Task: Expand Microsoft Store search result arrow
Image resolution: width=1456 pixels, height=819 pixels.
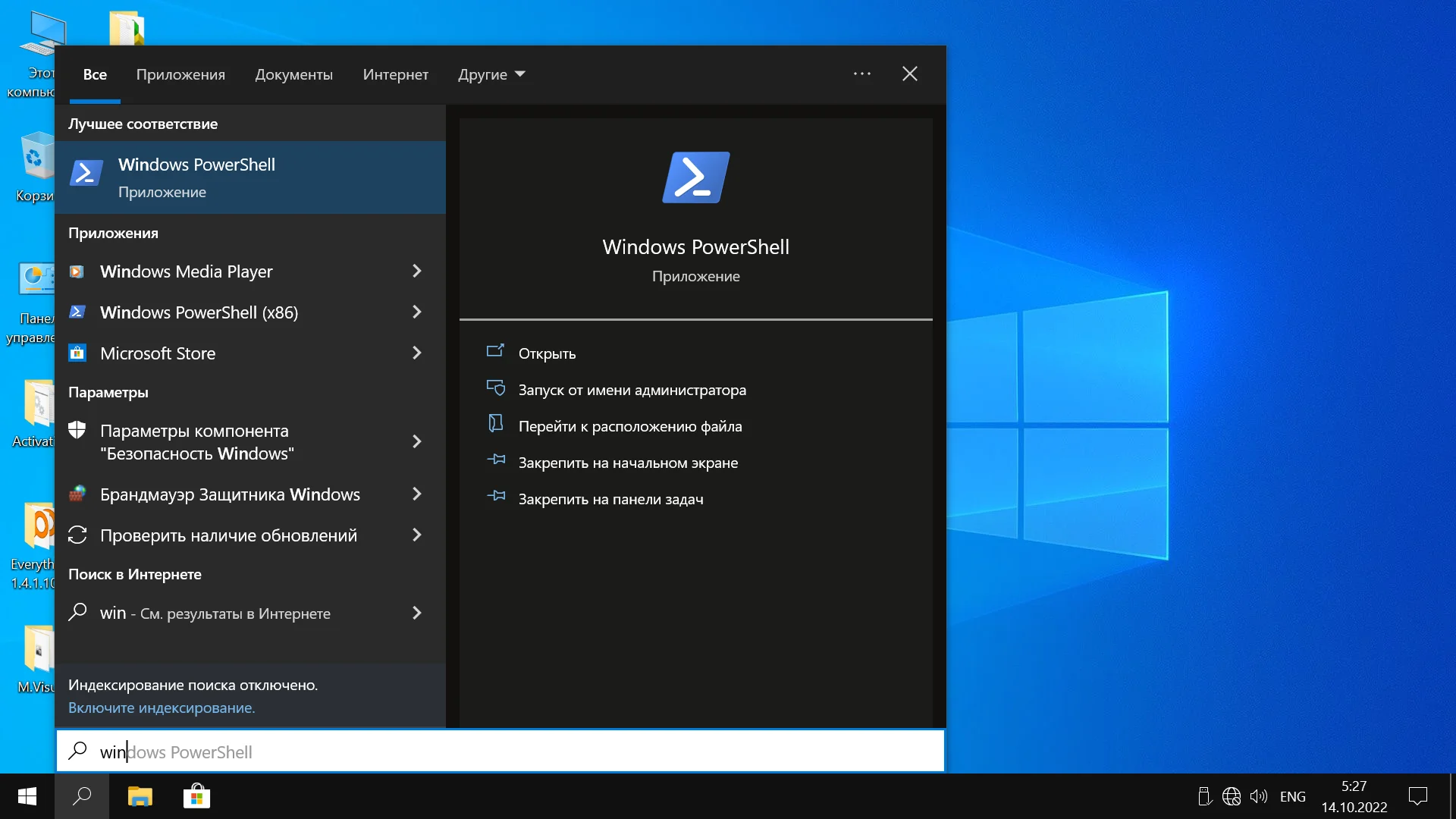Action: 418,353
